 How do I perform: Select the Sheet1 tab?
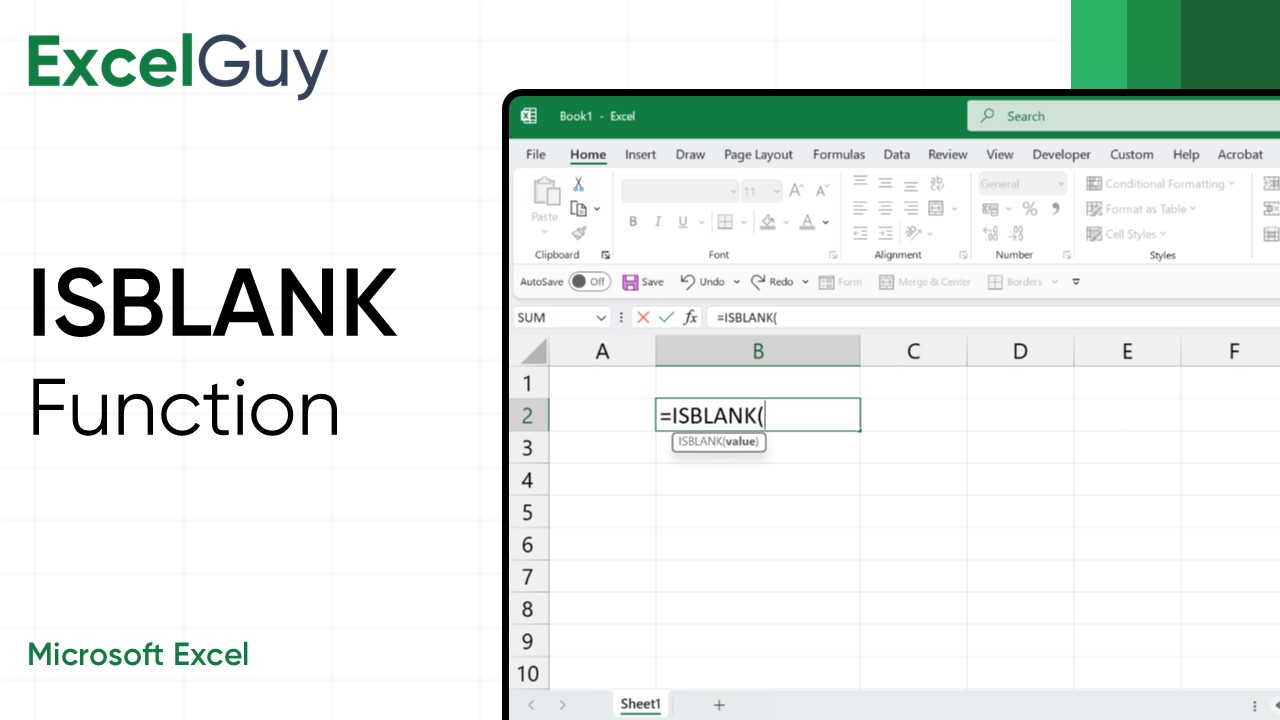[640, 704]
